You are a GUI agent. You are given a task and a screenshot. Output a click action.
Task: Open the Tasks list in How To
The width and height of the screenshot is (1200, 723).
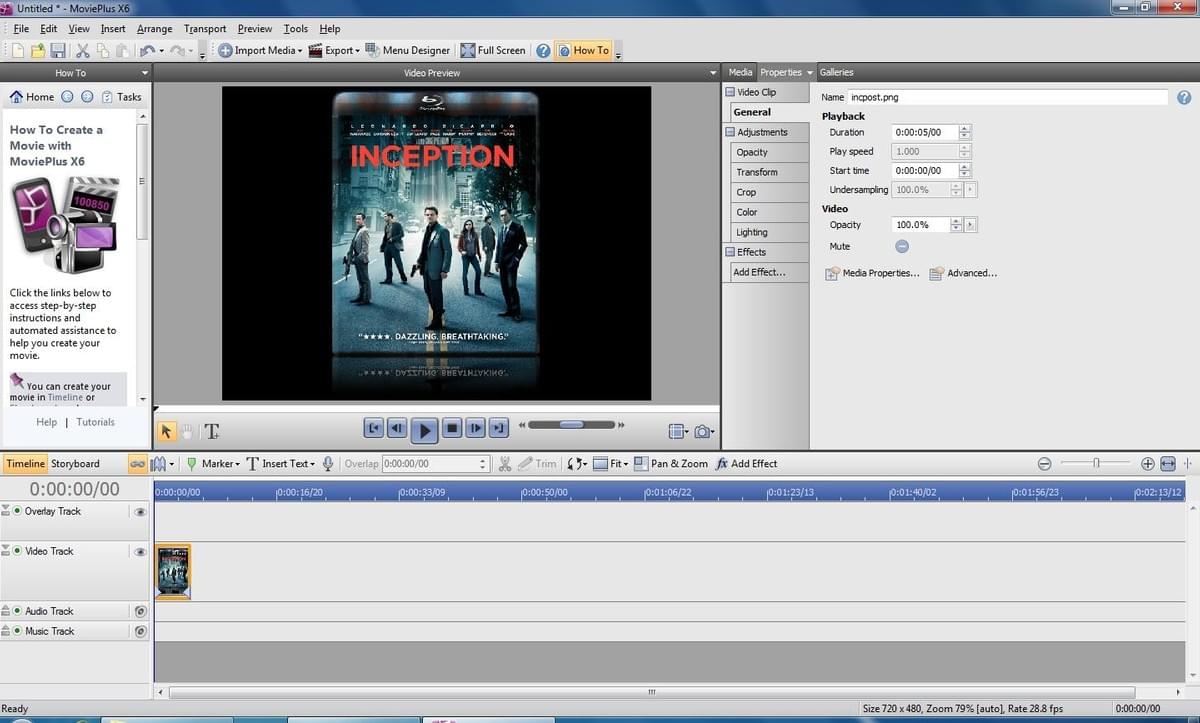121,97
